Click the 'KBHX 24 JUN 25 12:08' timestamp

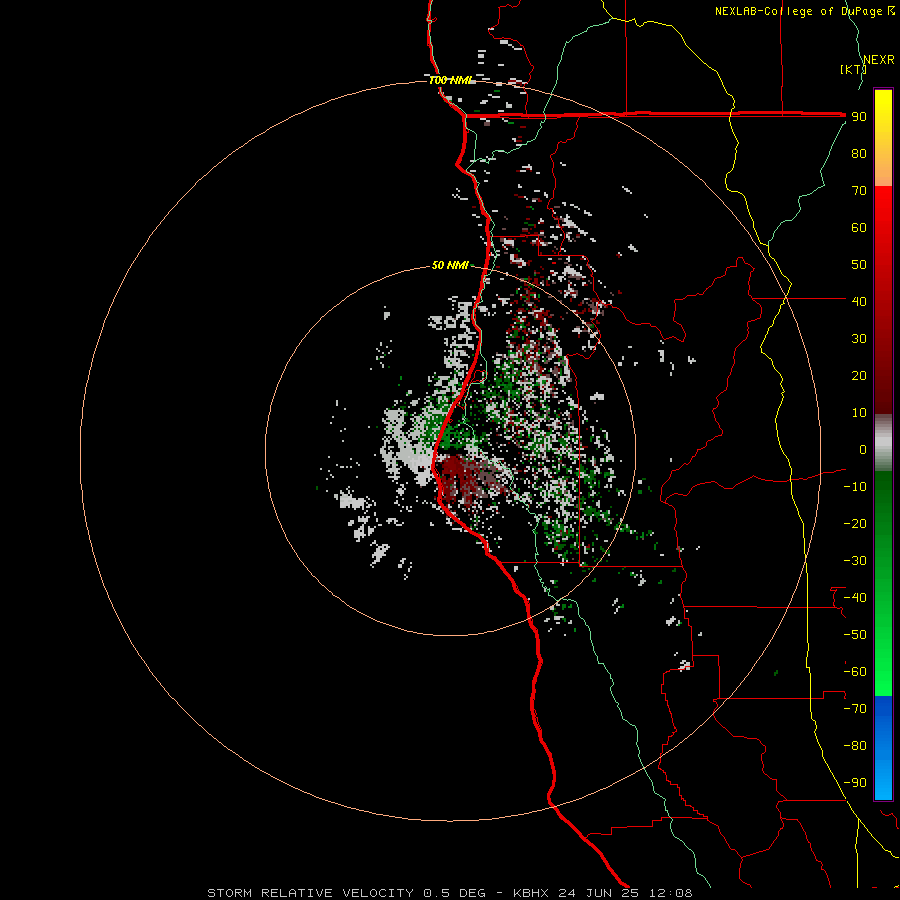[603, 893]
